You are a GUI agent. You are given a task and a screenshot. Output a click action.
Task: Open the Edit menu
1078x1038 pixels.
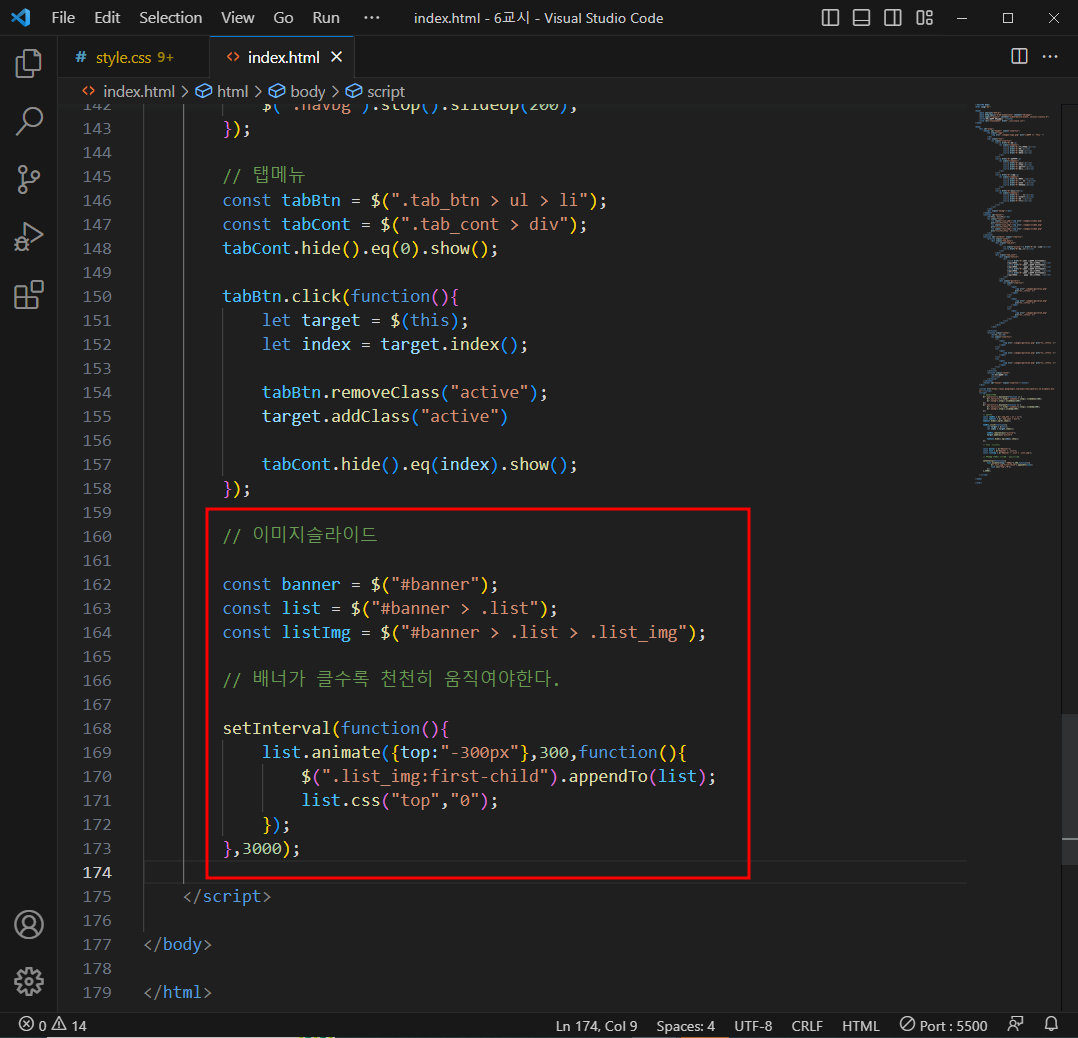click(x=107, y=18)
